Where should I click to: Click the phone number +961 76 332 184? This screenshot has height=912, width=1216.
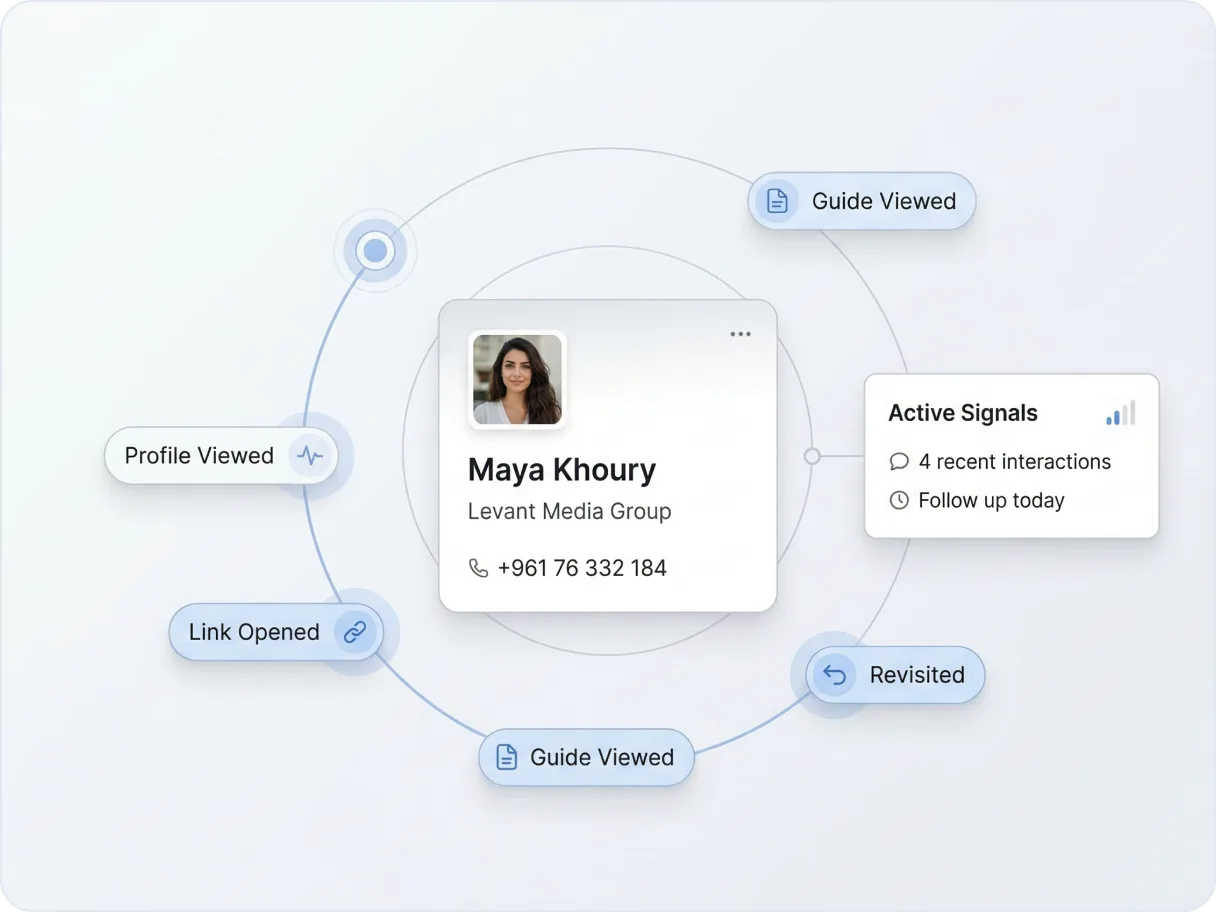(x=582, y=567)
